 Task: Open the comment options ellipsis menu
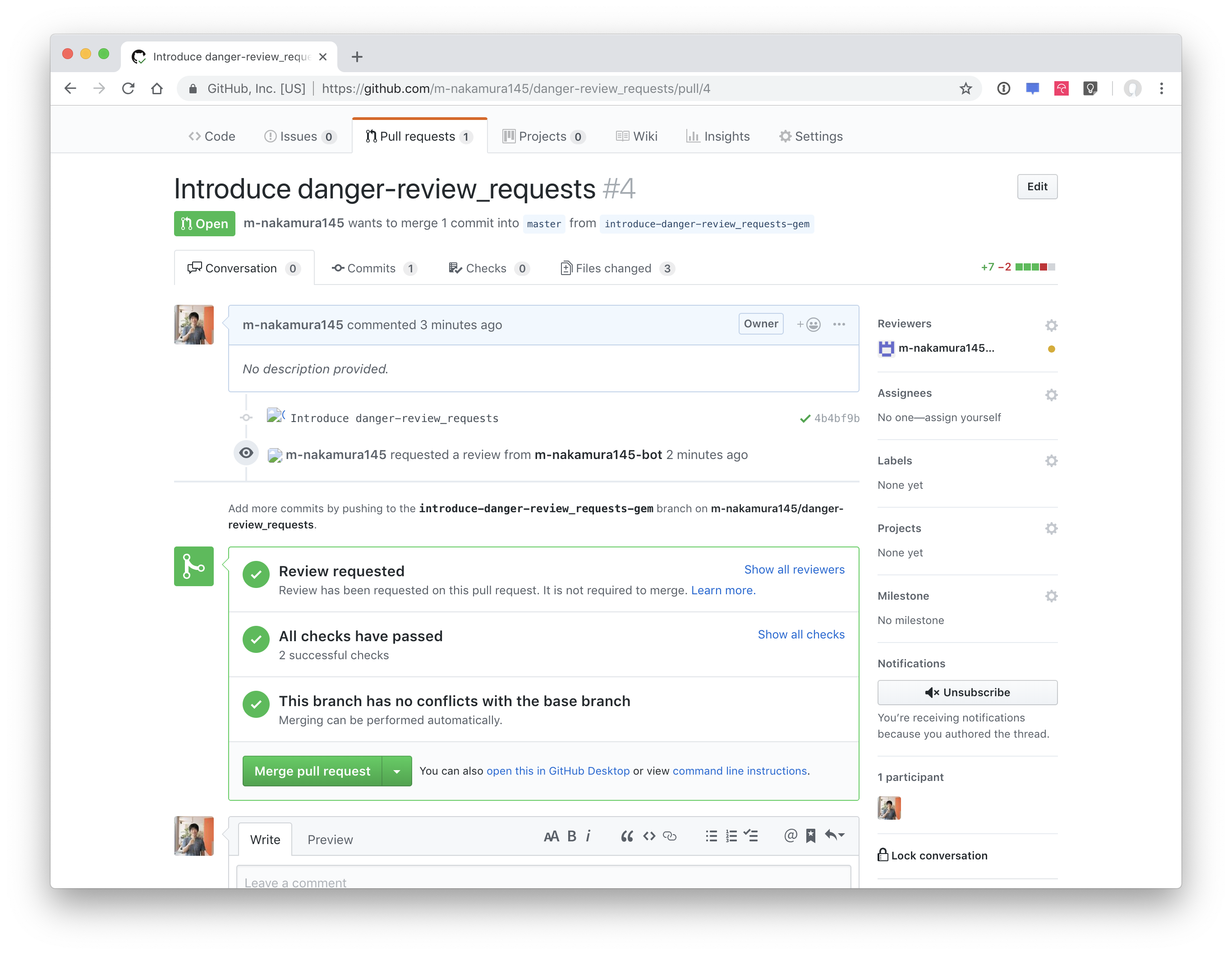(x=839, y=324)
